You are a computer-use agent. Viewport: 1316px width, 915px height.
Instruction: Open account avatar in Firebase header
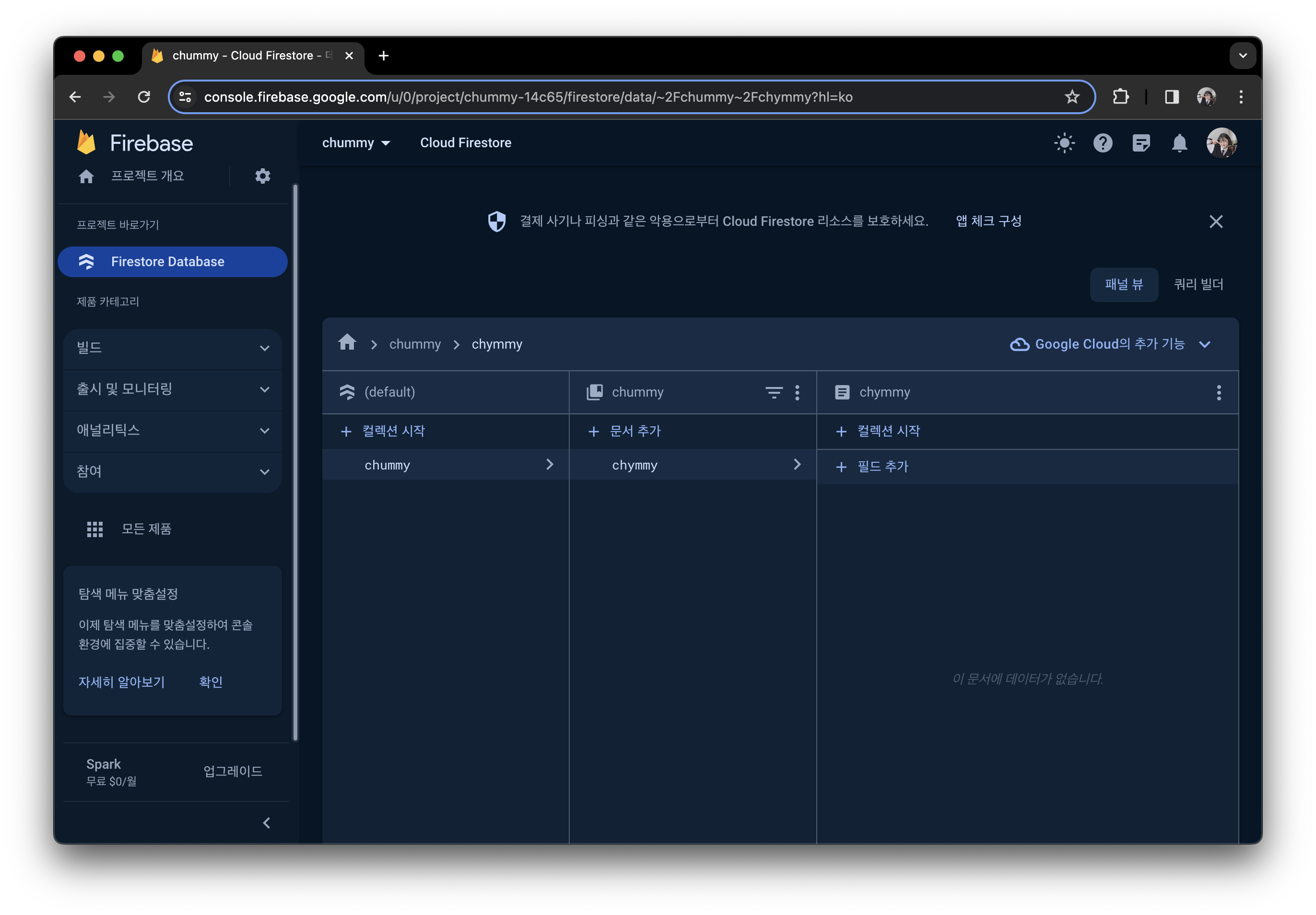pos(1222,143)
